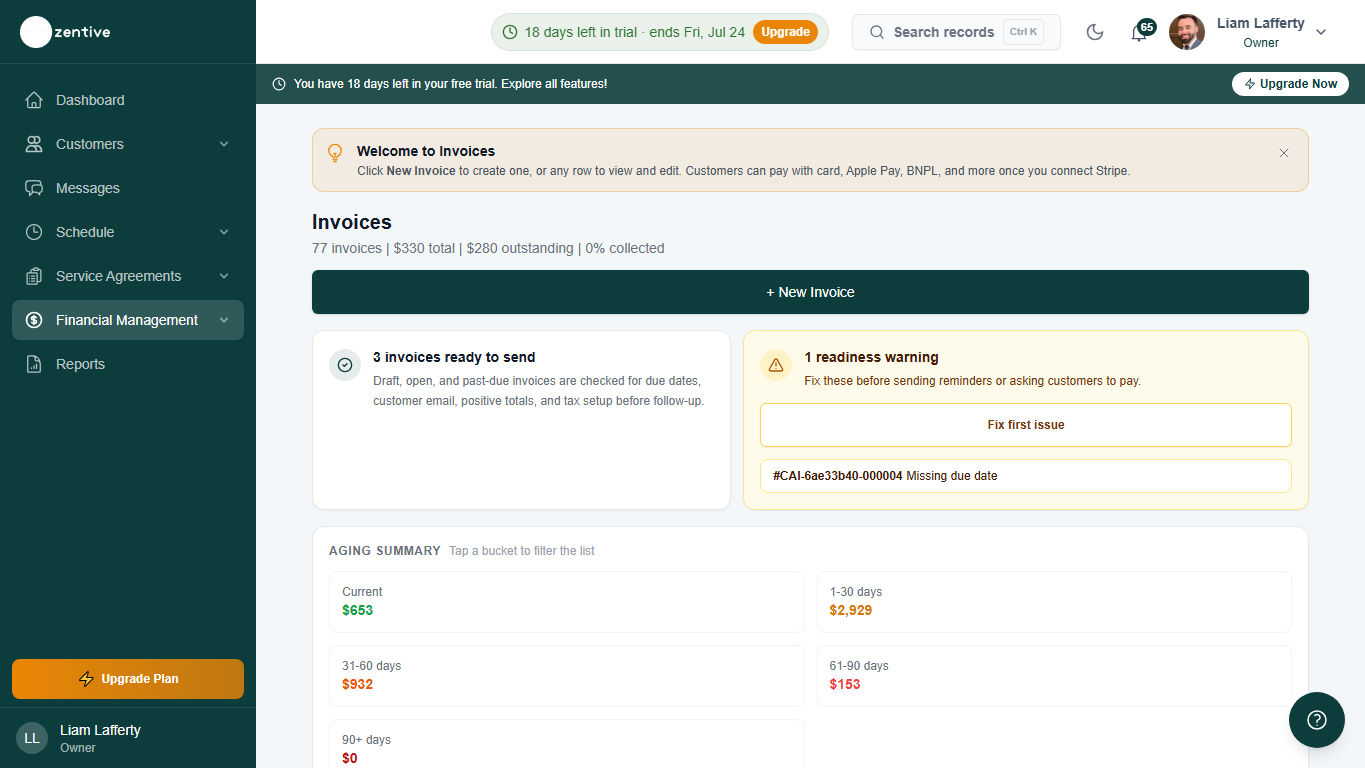Click the Financial Management dollar icon

[x=34, y=320]
